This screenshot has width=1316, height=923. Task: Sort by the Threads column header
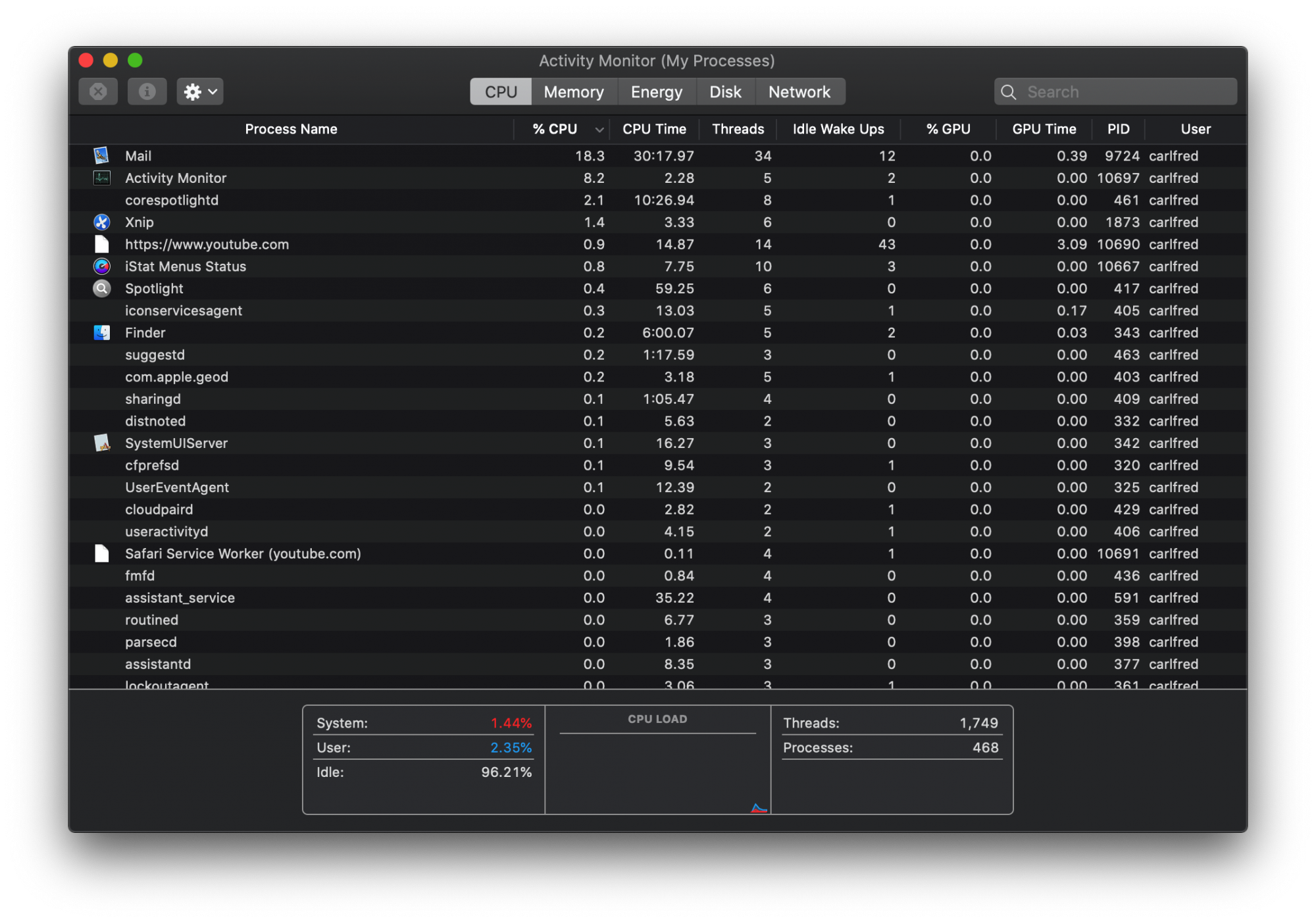pyautogui.click(x=738, y=130)
